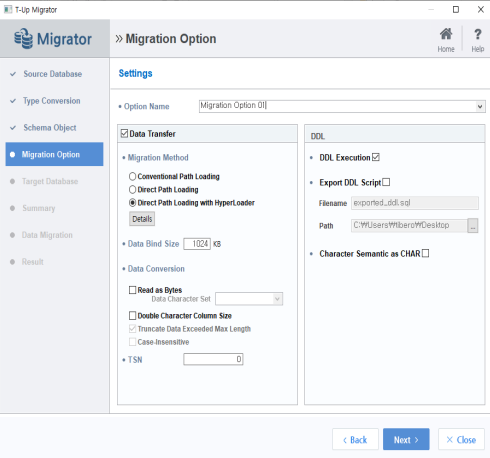
Task: Open the Option Name dropdown arrow
Action: coord(480,107)
